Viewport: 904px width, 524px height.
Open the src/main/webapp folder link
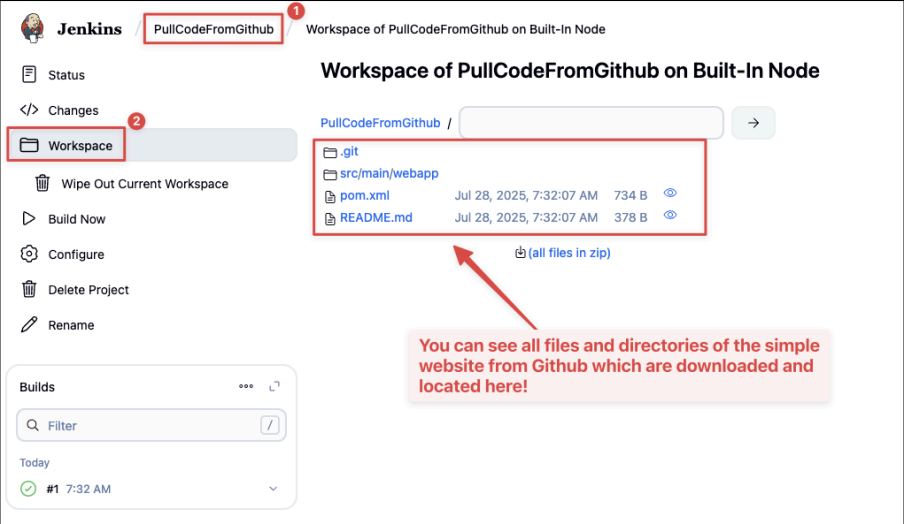(389, 173)
